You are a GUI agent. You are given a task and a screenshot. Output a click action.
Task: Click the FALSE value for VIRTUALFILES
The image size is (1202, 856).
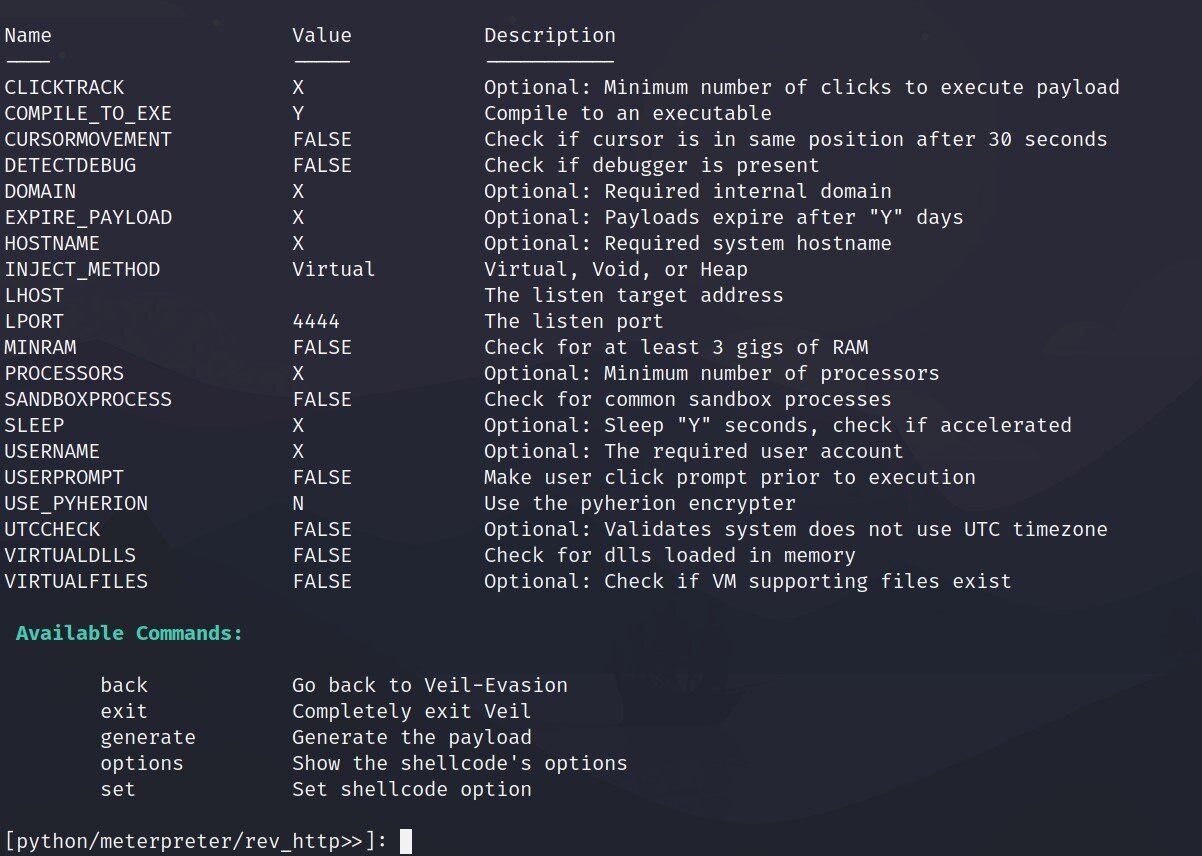pos(322,581)
